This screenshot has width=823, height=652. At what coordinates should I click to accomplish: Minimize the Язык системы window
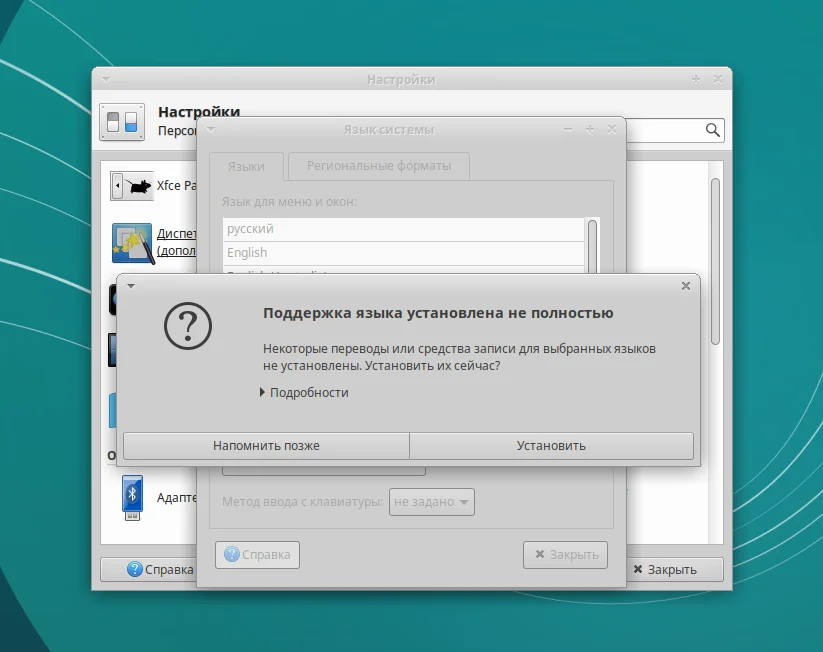pyautogui.click(x=568, y=129)
